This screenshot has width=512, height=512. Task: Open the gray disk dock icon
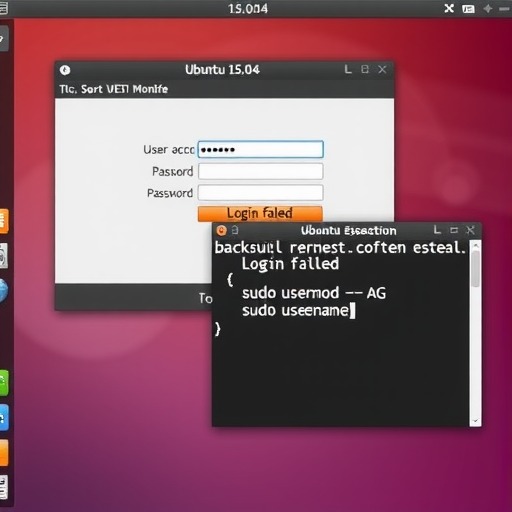(3, 256)
